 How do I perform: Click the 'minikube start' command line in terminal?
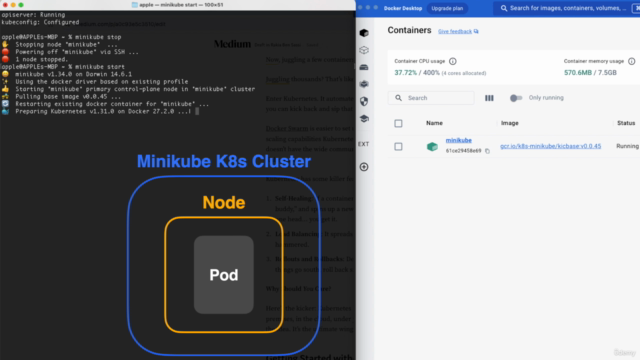coord(63,67)
